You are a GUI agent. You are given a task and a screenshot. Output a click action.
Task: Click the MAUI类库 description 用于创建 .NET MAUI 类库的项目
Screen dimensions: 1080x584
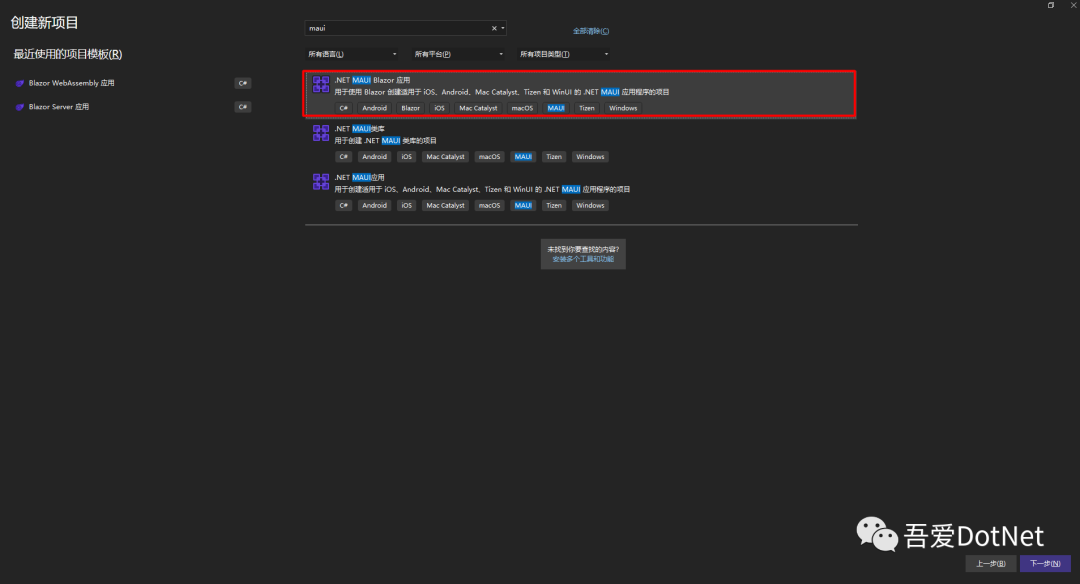386,140
